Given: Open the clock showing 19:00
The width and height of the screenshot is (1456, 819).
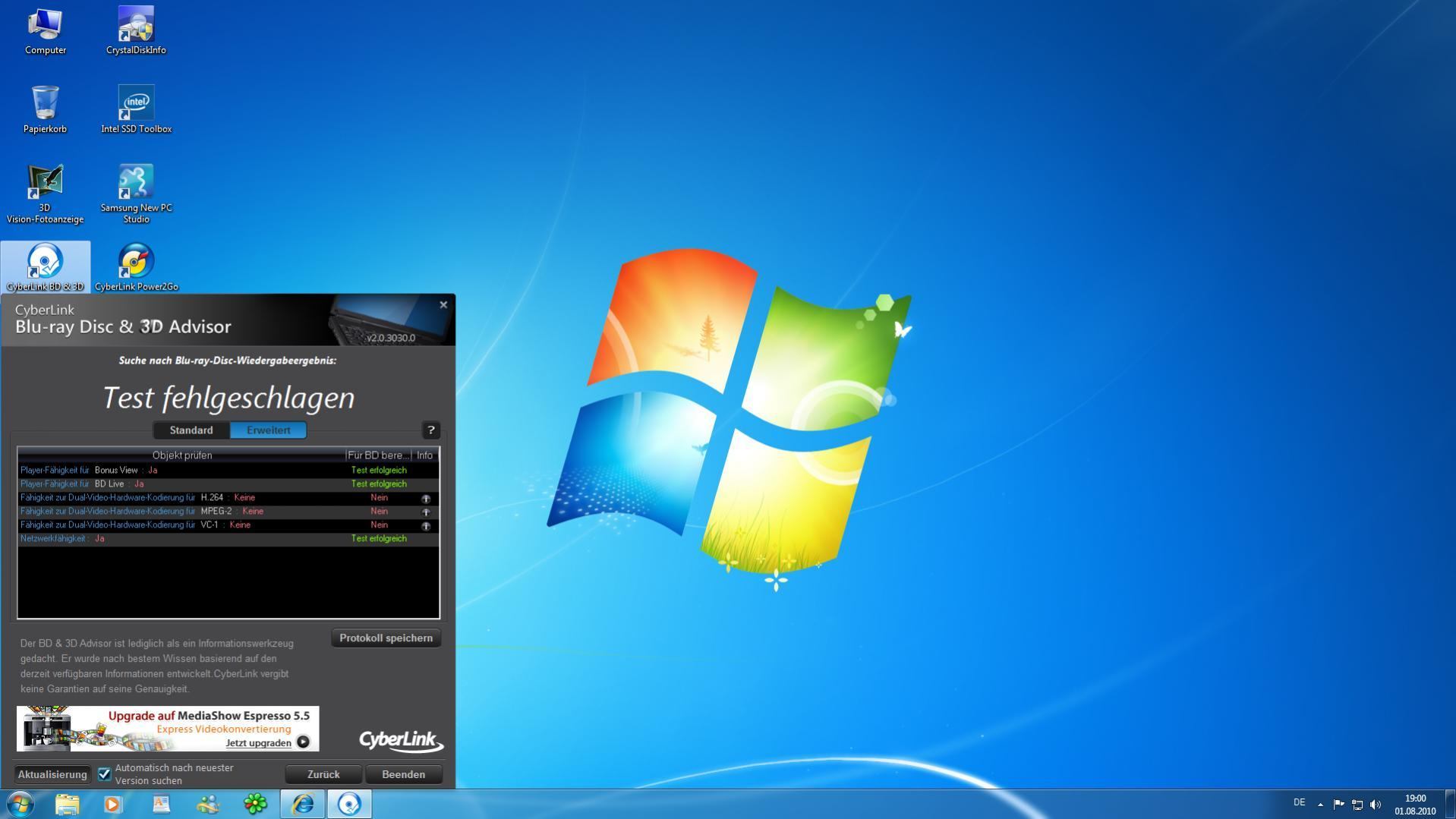Looking at the screenshot, I should point(1415,805).
